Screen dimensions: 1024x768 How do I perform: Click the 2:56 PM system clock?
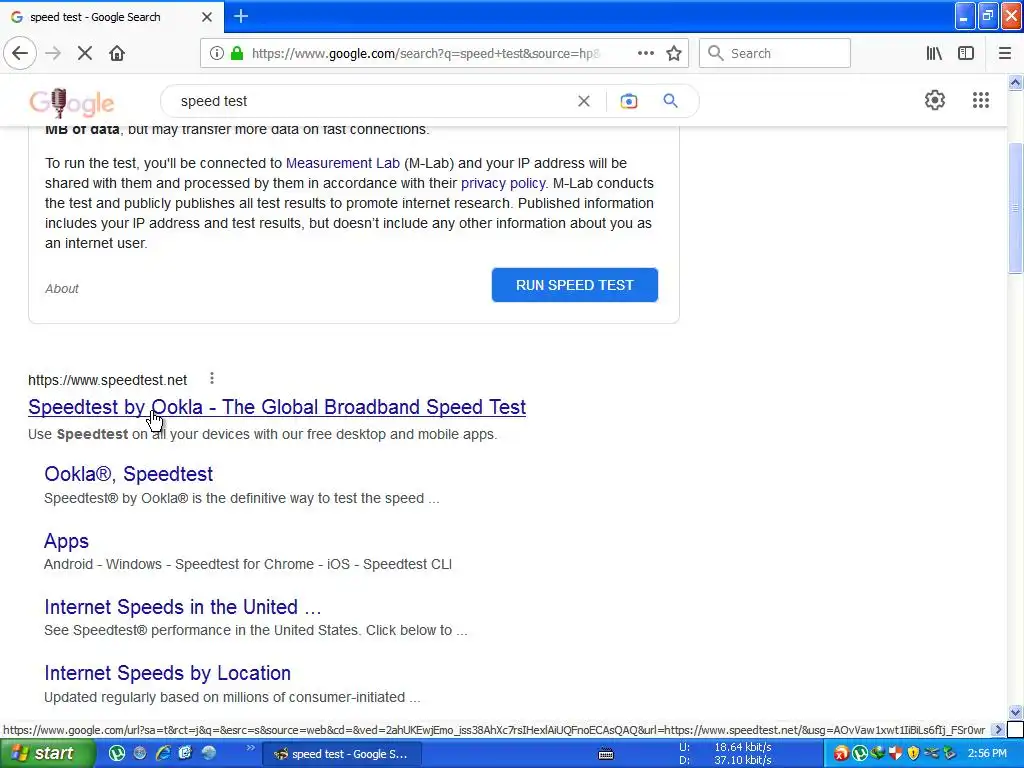[x=987, y=754]
